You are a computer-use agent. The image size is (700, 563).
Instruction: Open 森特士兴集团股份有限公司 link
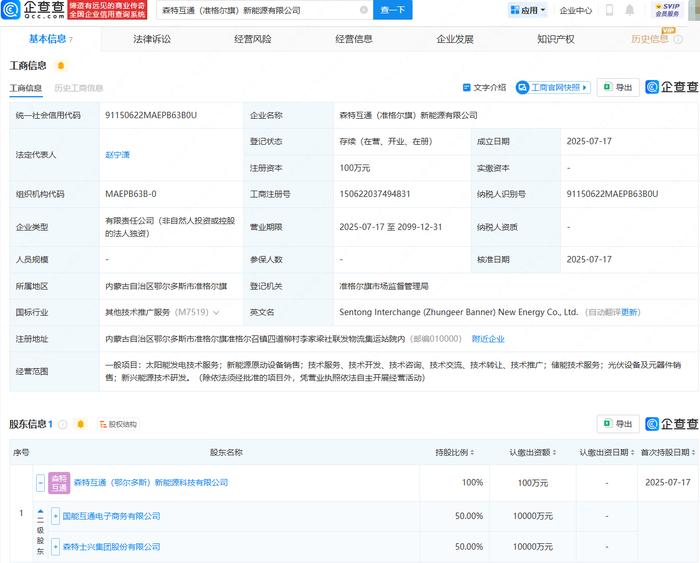coord(111,546)
